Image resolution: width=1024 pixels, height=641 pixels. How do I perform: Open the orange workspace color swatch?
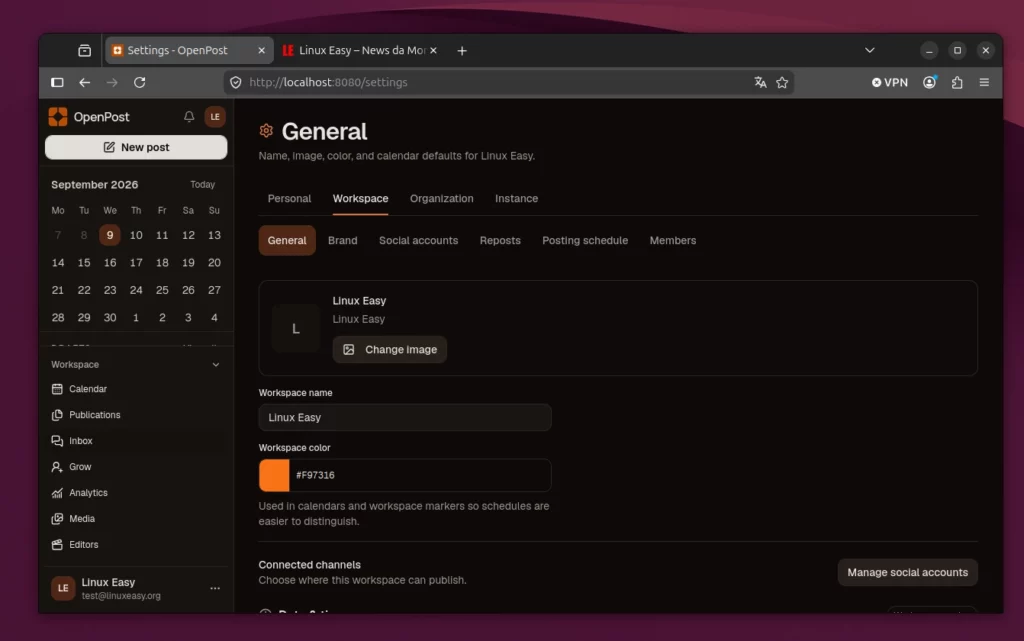(274, 475)
